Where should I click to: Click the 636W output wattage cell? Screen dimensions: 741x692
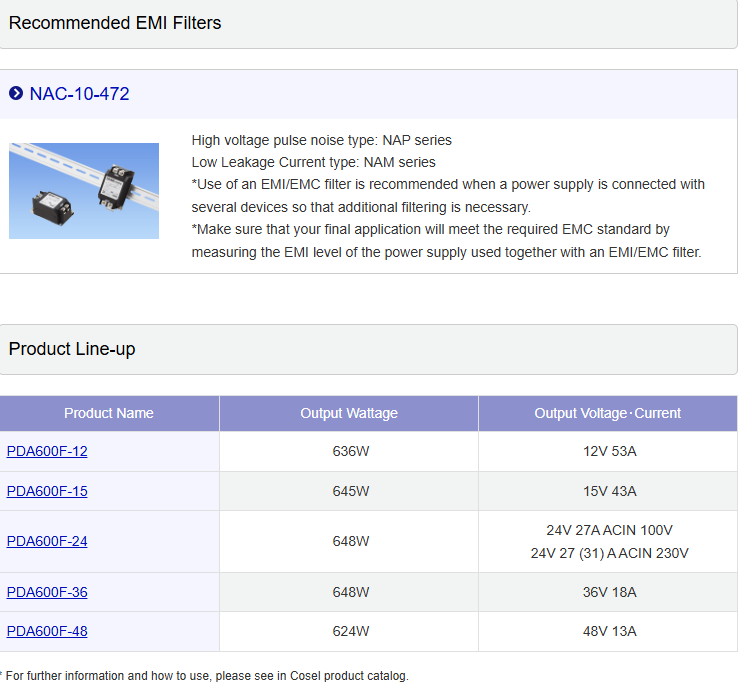tap(351, 451)
